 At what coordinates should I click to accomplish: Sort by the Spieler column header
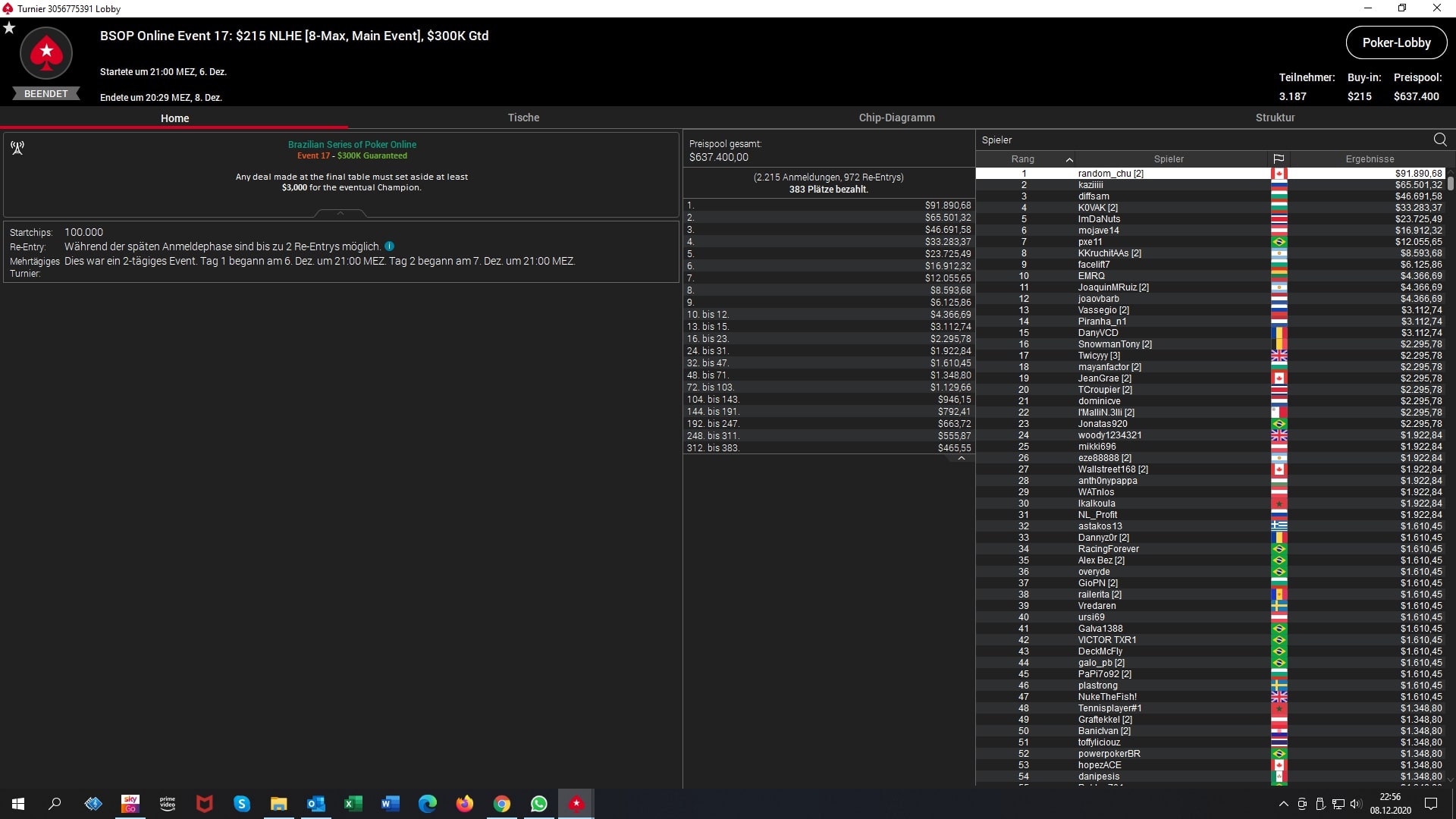pyautogui.click(x=1169, y=158)
